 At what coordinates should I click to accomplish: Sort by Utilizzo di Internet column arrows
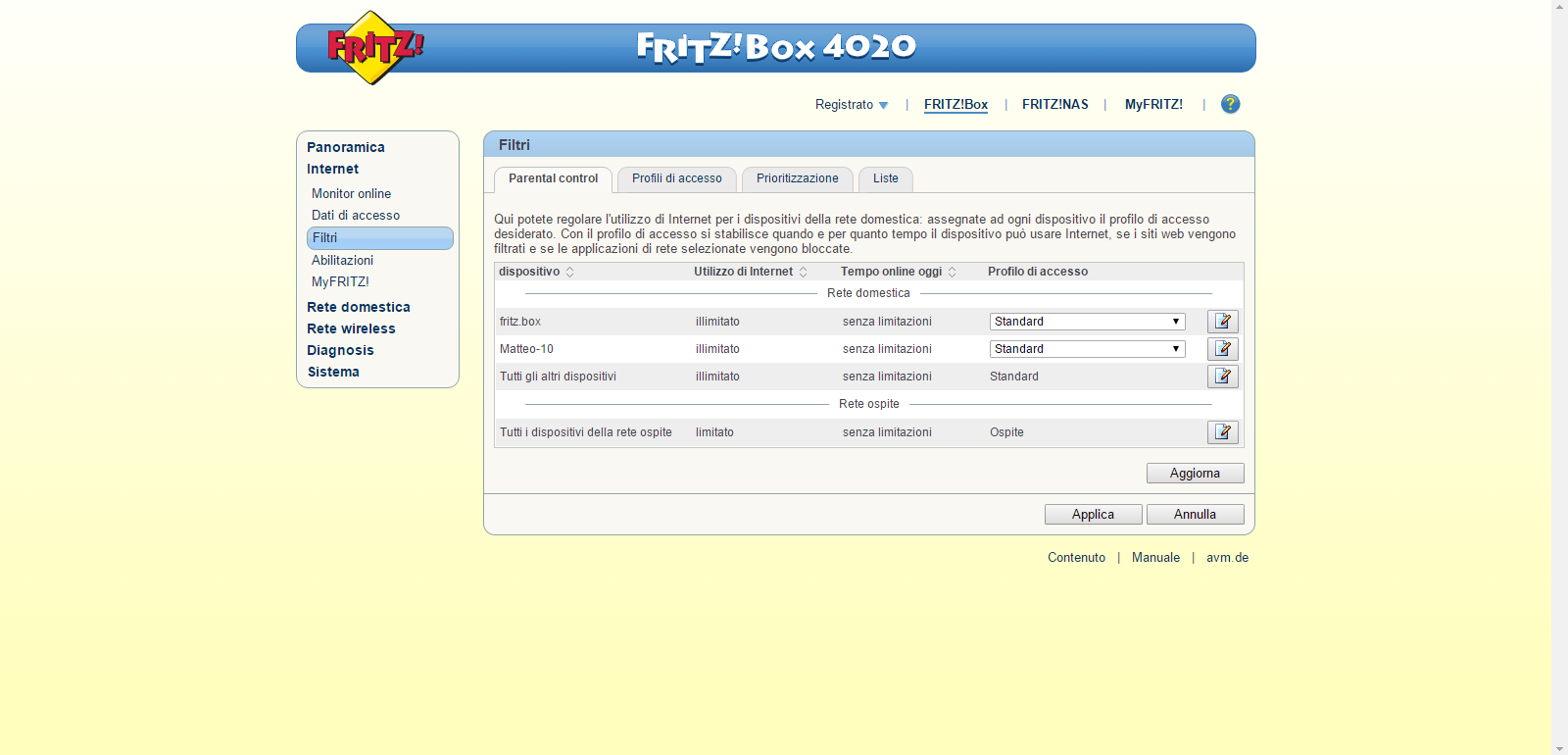coord(803,272)
